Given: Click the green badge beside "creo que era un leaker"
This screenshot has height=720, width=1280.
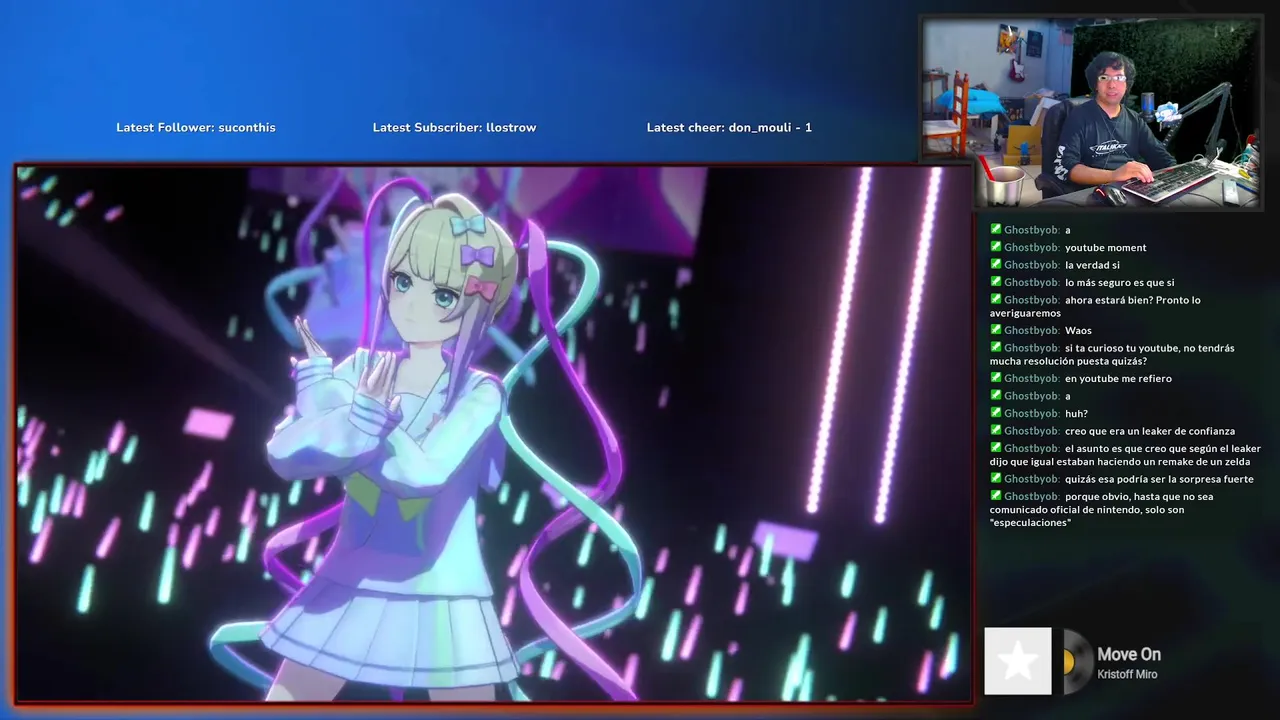Looking at the screenshot, I should (x=996, y=430).
